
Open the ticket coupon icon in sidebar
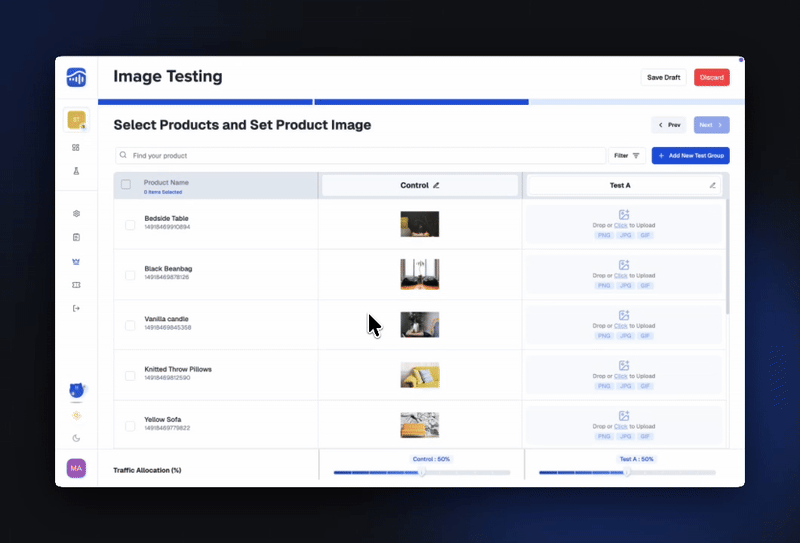76,285
